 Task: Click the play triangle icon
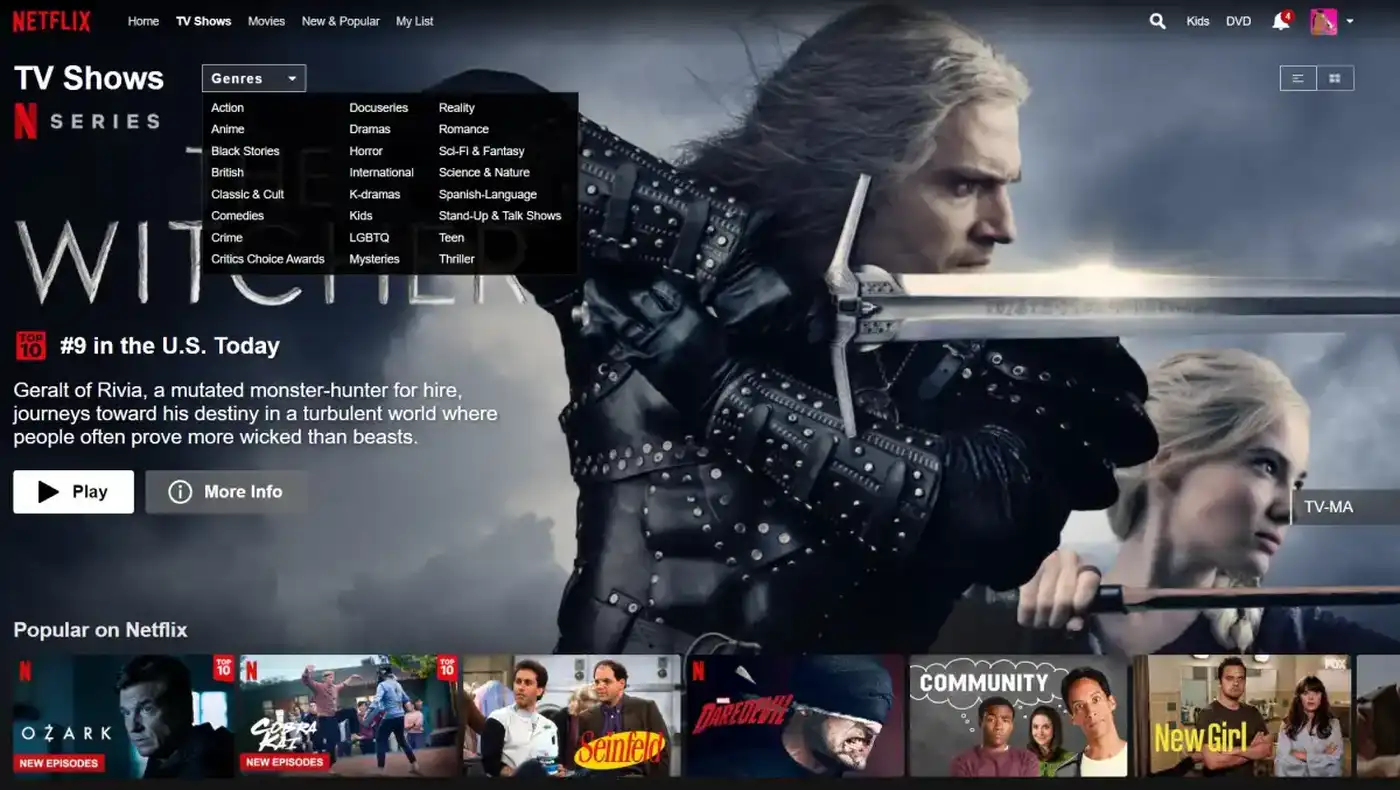click(x=48, y=492)
